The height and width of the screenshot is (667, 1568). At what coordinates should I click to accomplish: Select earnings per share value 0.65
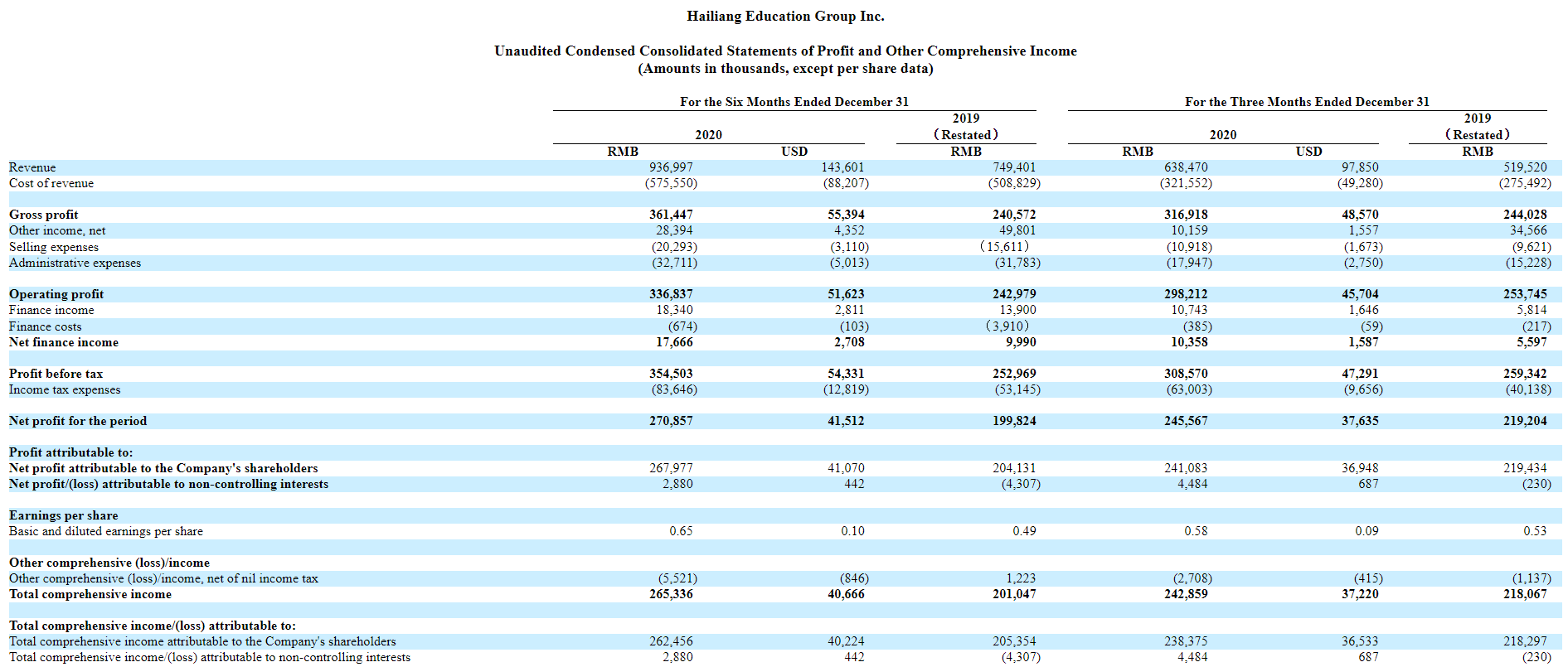click(681, 531)
